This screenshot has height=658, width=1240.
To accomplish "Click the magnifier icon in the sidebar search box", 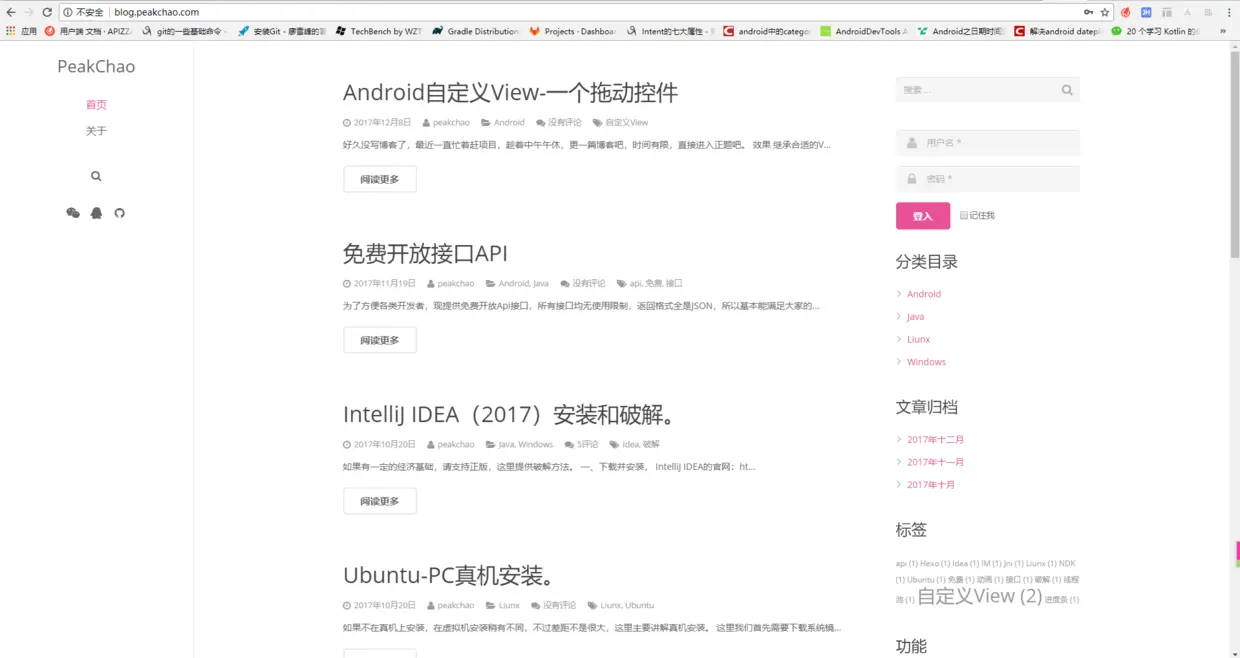I will coord(1067,89).
